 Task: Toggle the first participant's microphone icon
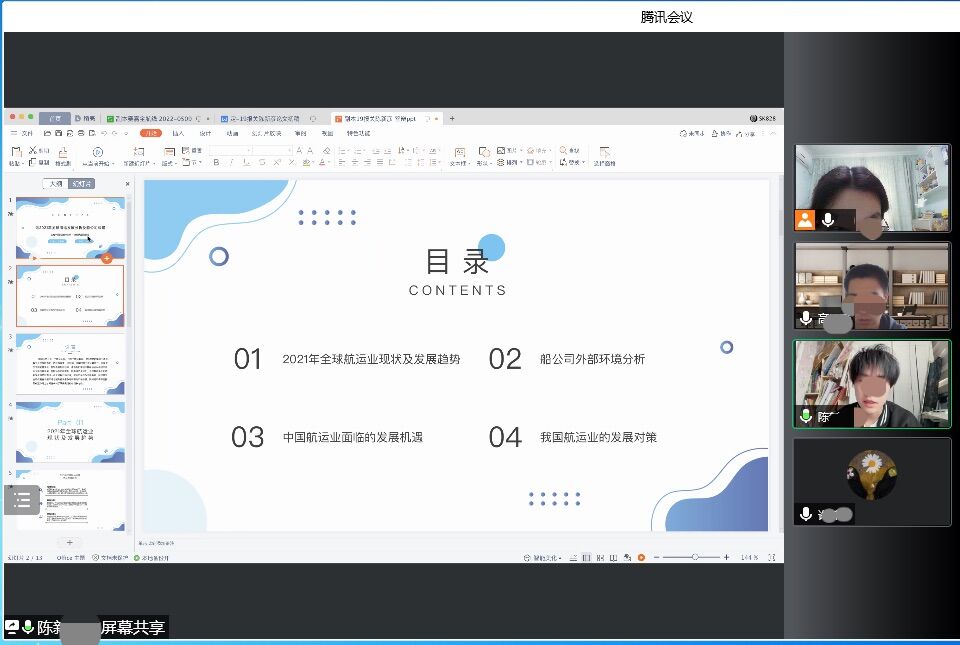(828, 220)
